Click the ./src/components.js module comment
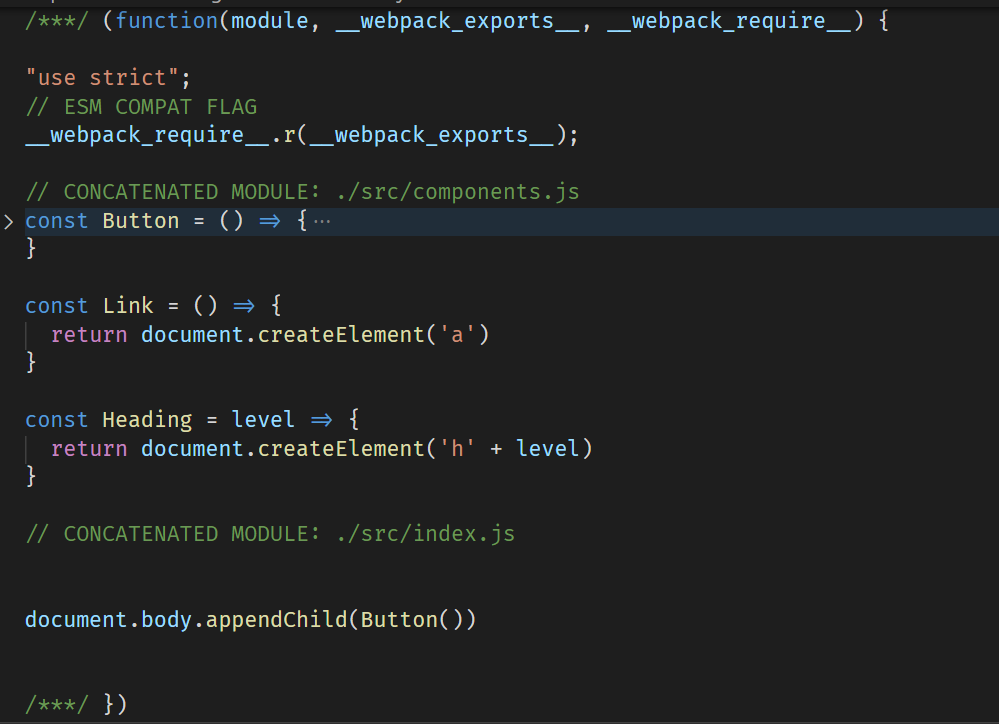The image size is (999, 724). 303,192
